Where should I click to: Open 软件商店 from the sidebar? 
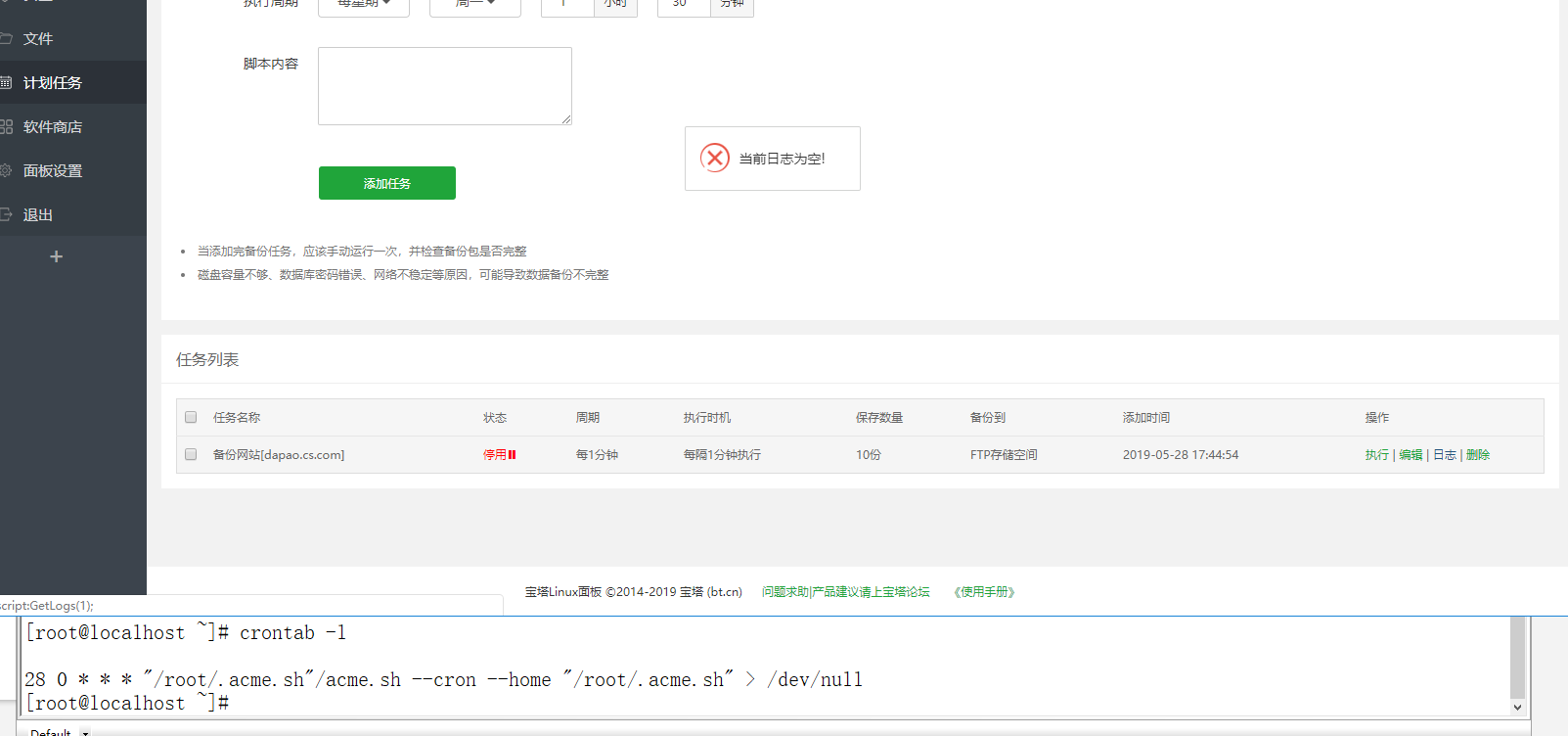(73, 127)
